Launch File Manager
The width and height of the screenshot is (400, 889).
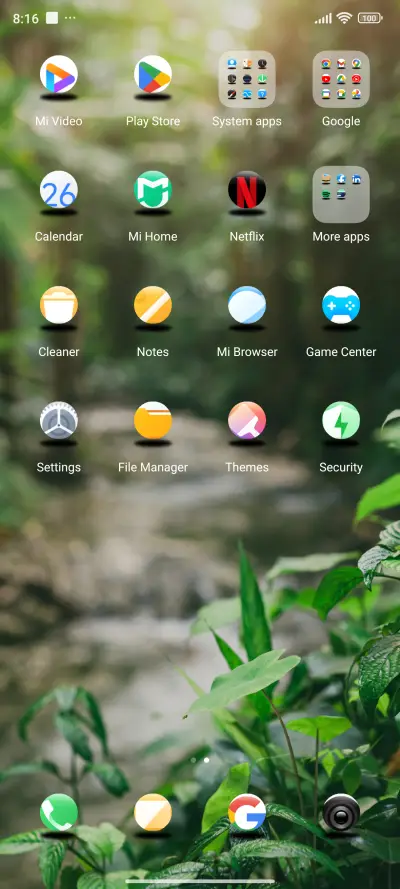coord(152,421)
